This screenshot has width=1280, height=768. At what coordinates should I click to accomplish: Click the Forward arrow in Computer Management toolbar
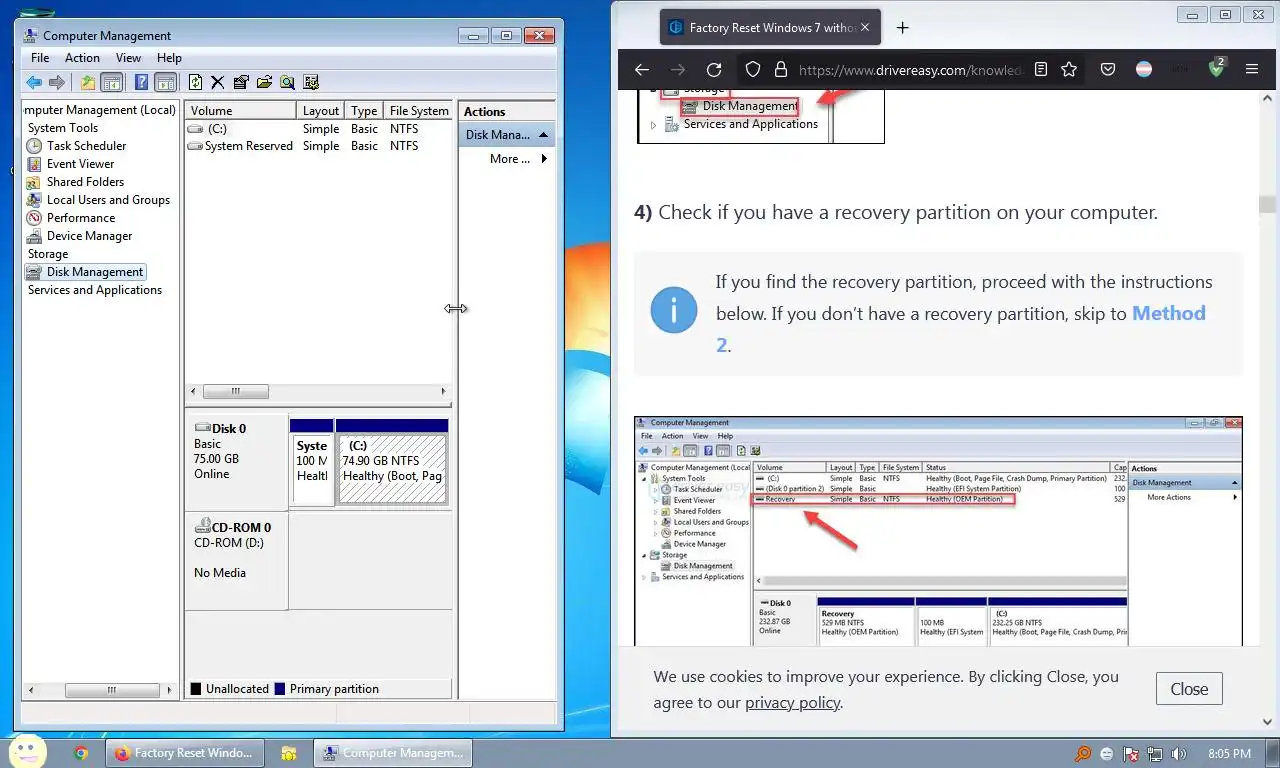coord(57,82)
